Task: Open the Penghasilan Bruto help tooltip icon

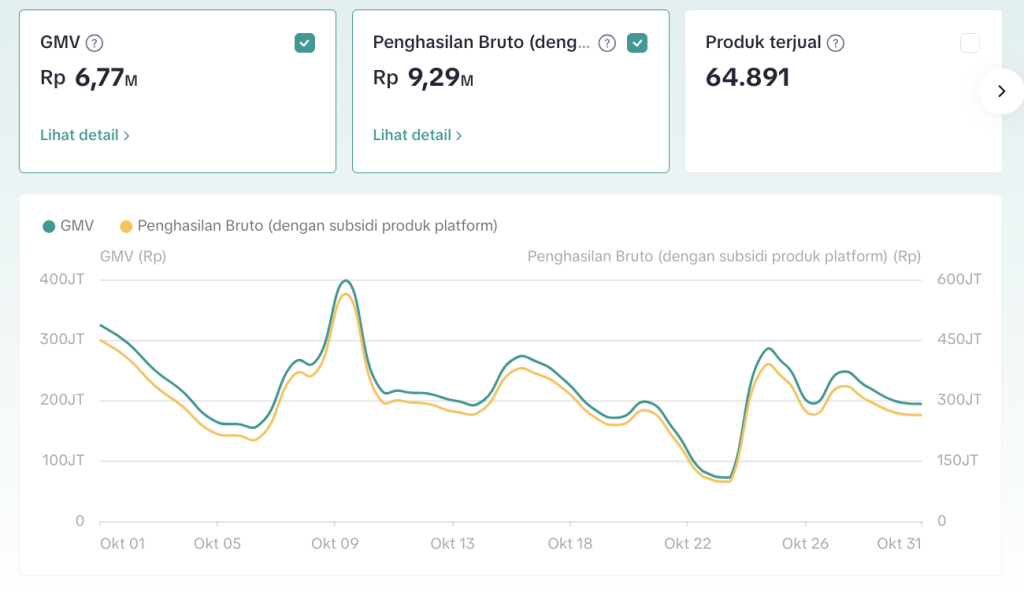Action: (x=607, y=43)
